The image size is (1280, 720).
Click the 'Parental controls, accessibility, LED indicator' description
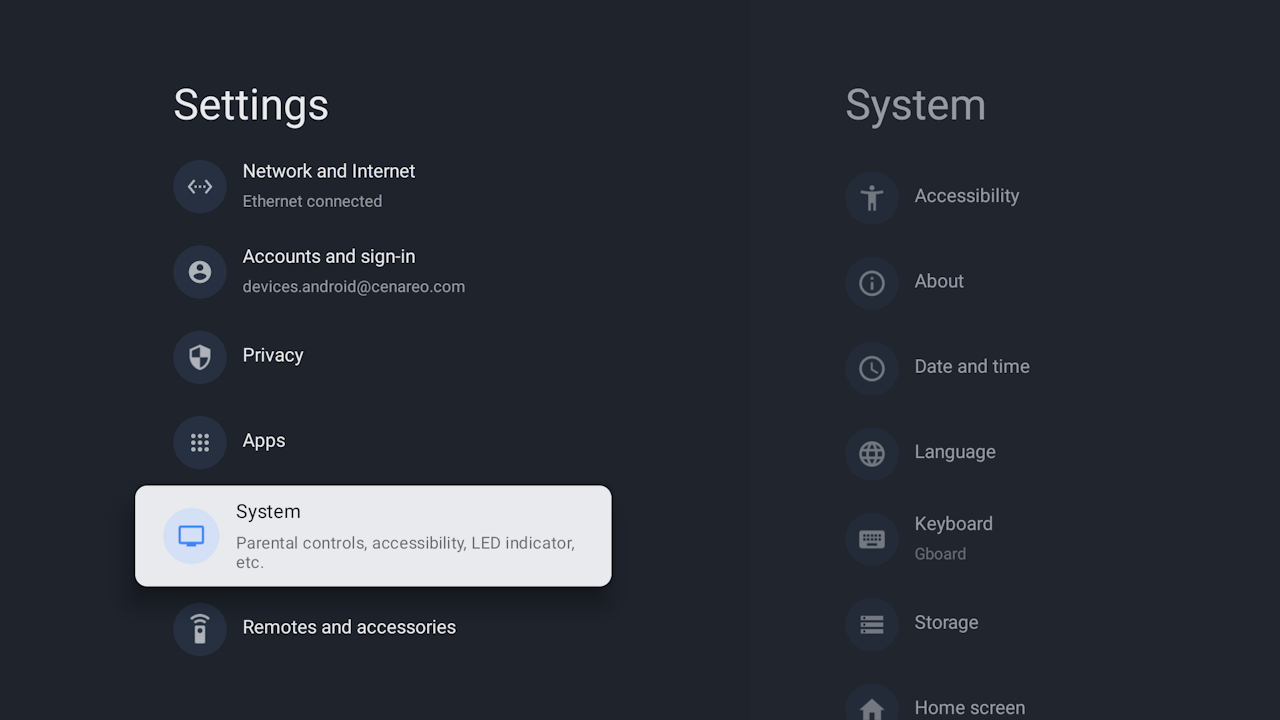point(405,552)
